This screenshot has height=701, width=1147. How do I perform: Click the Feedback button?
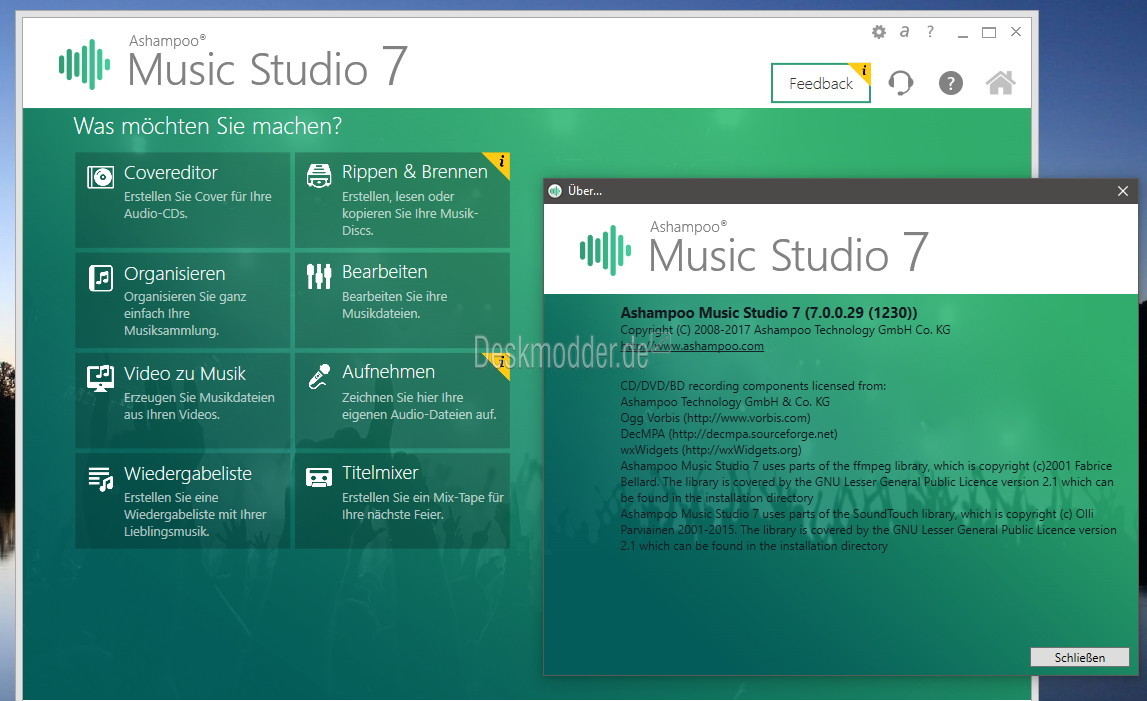[x=821, y=83]
